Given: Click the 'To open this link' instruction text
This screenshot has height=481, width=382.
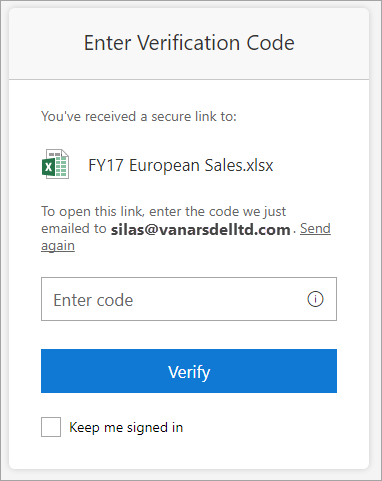Looking at the screenshot, I should pyautogui.click(x=163, y=211).
